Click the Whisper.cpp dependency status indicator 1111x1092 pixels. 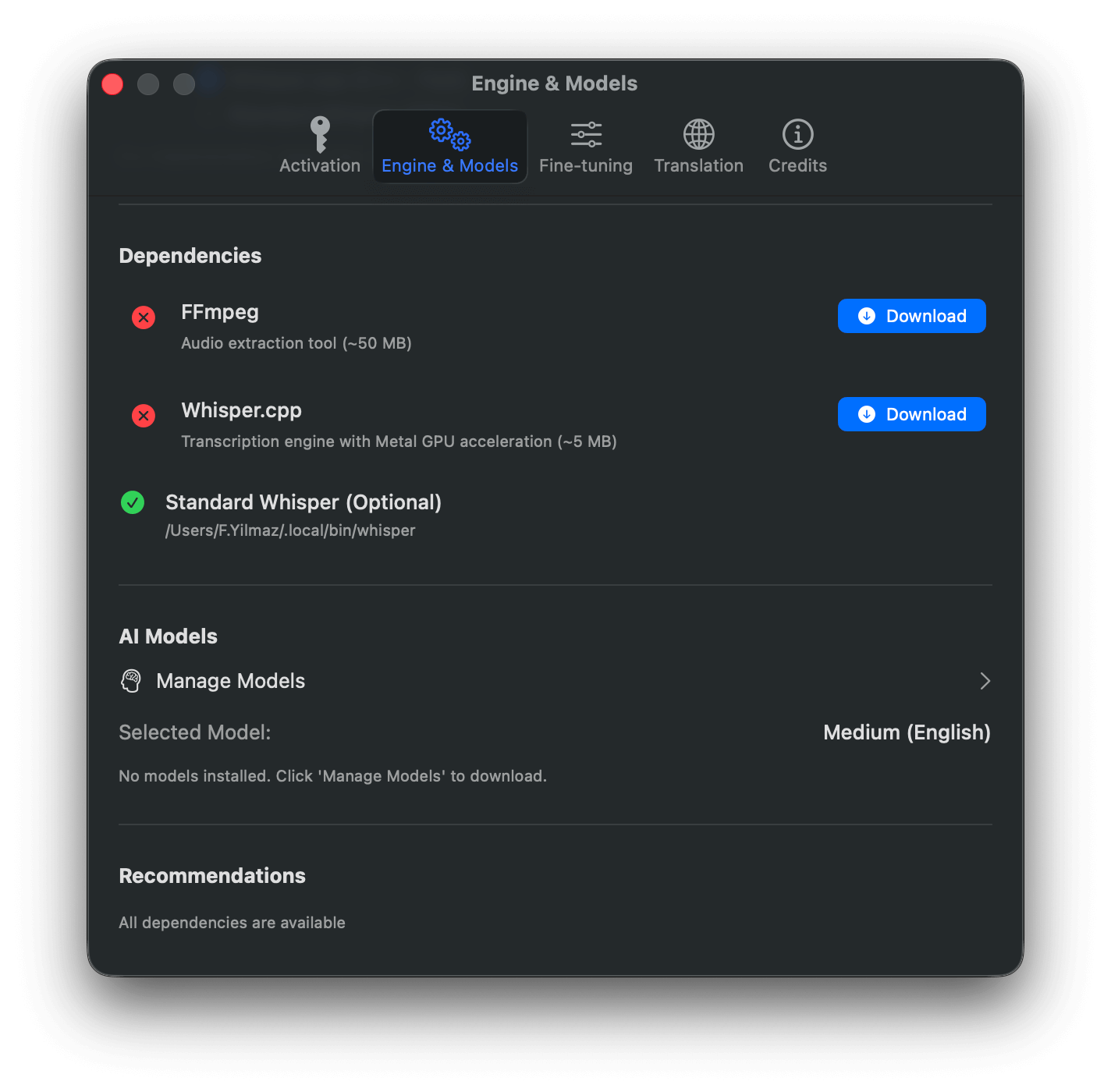pos(143,416)
